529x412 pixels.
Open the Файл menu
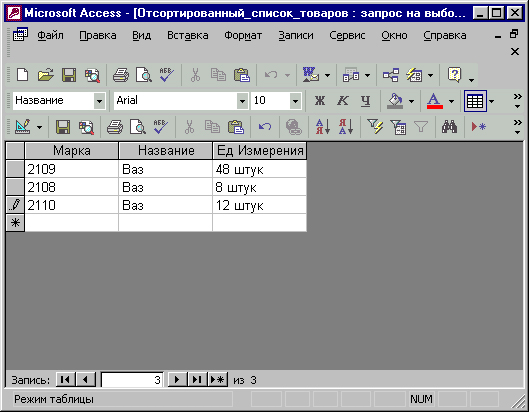[x=50, y=35]
